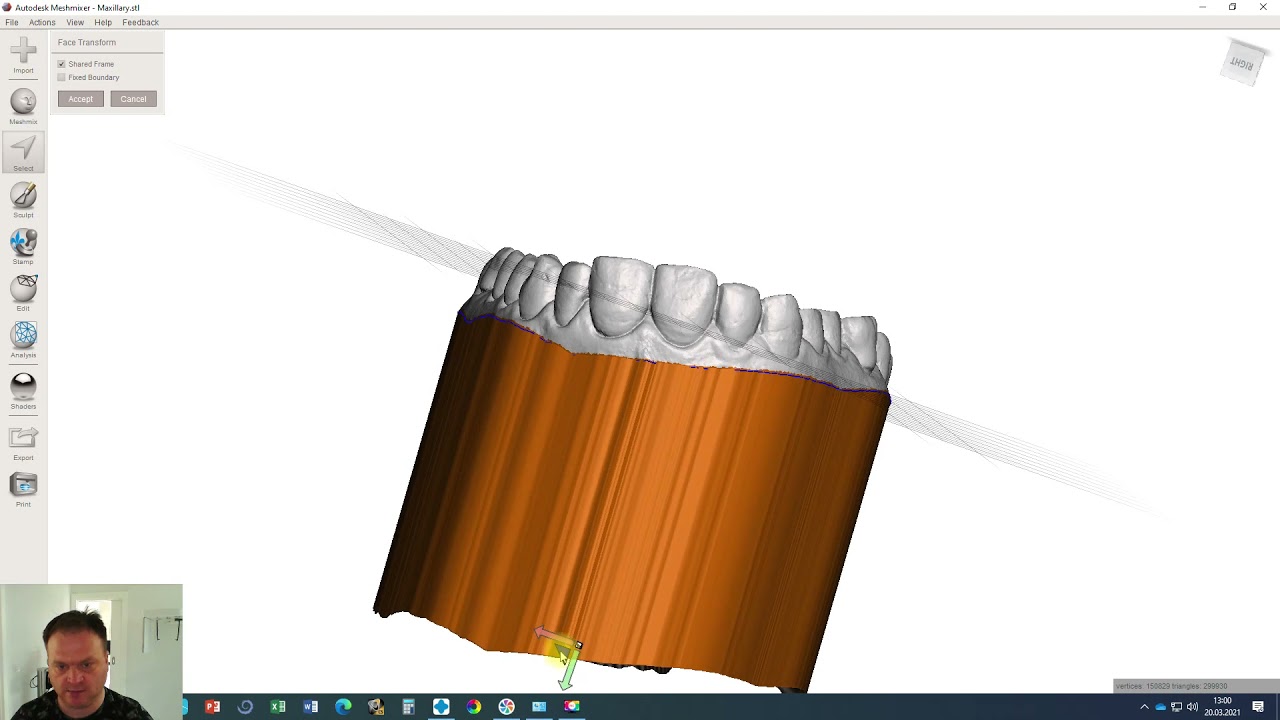Click the vertices and triangles status text
1280x720 pixels.
[1171, 686]
